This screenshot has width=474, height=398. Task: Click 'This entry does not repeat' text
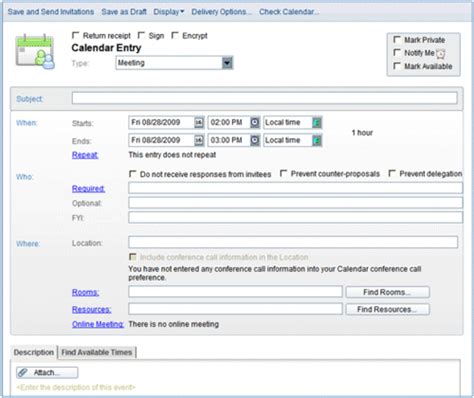coord(172,155)
